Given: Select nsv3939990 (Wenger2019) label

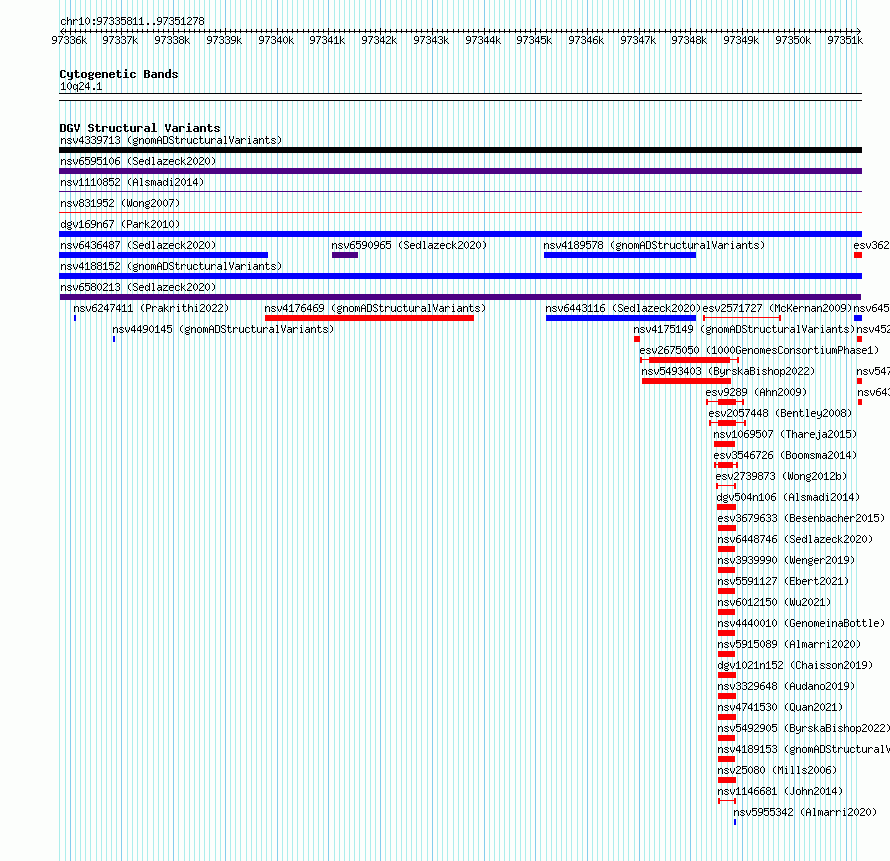Looking at the screenshot, I should click(x=786, y=560).
